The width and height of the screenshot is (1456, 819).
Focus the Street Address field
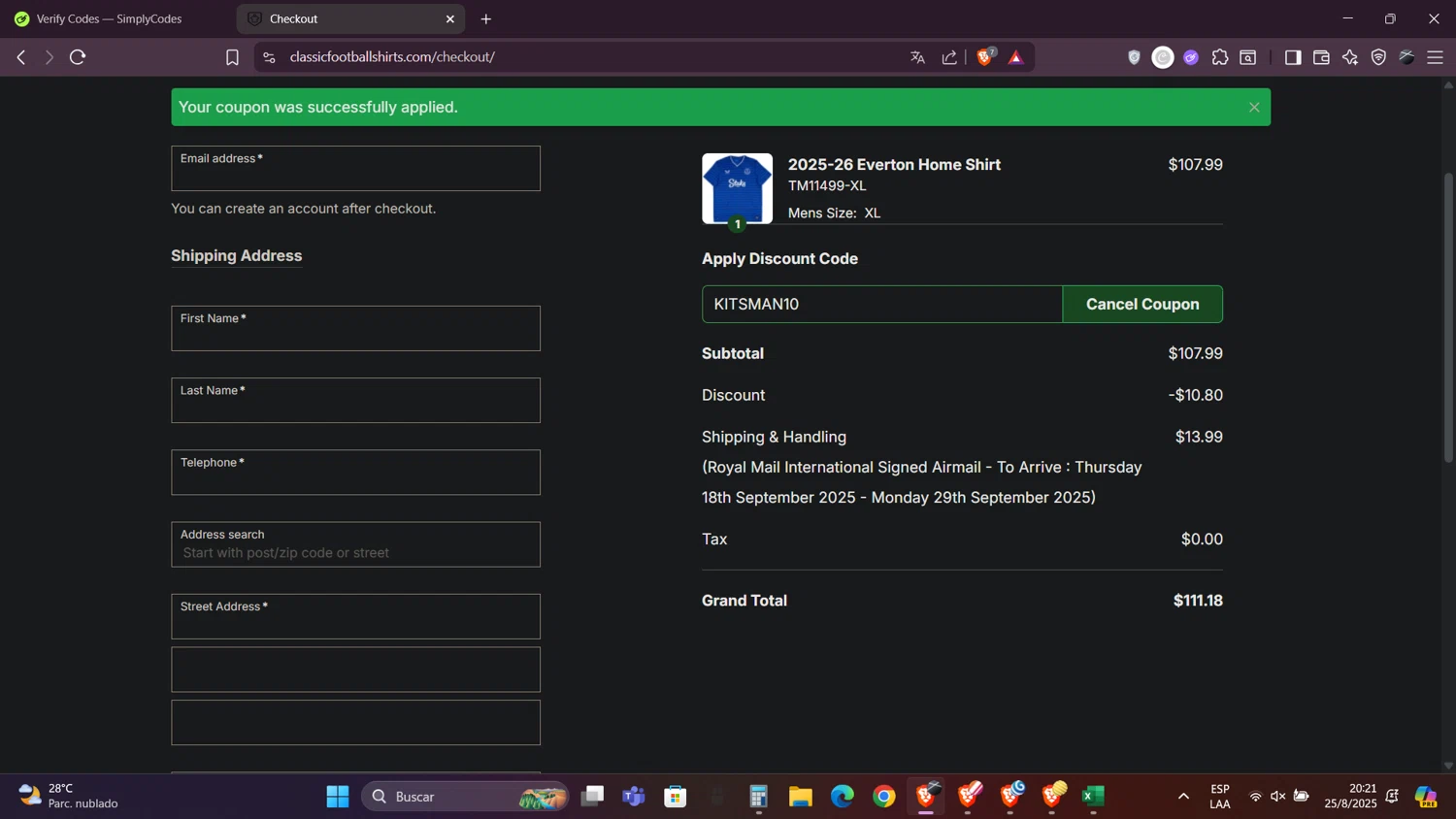click(x=355, y=616)
